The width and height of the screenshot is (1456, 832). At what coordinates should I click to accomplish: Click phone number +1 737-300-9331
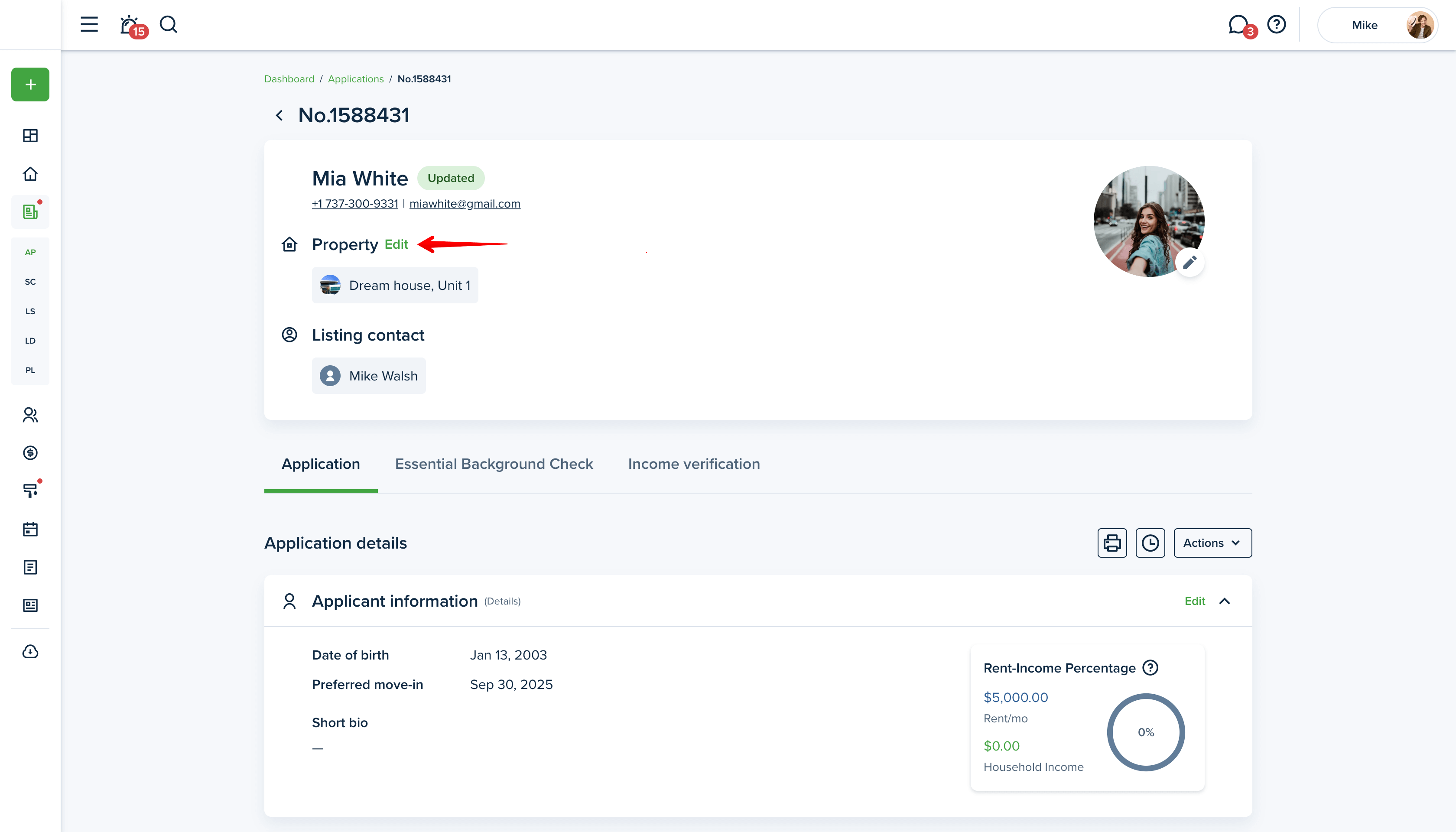(355, 203)
